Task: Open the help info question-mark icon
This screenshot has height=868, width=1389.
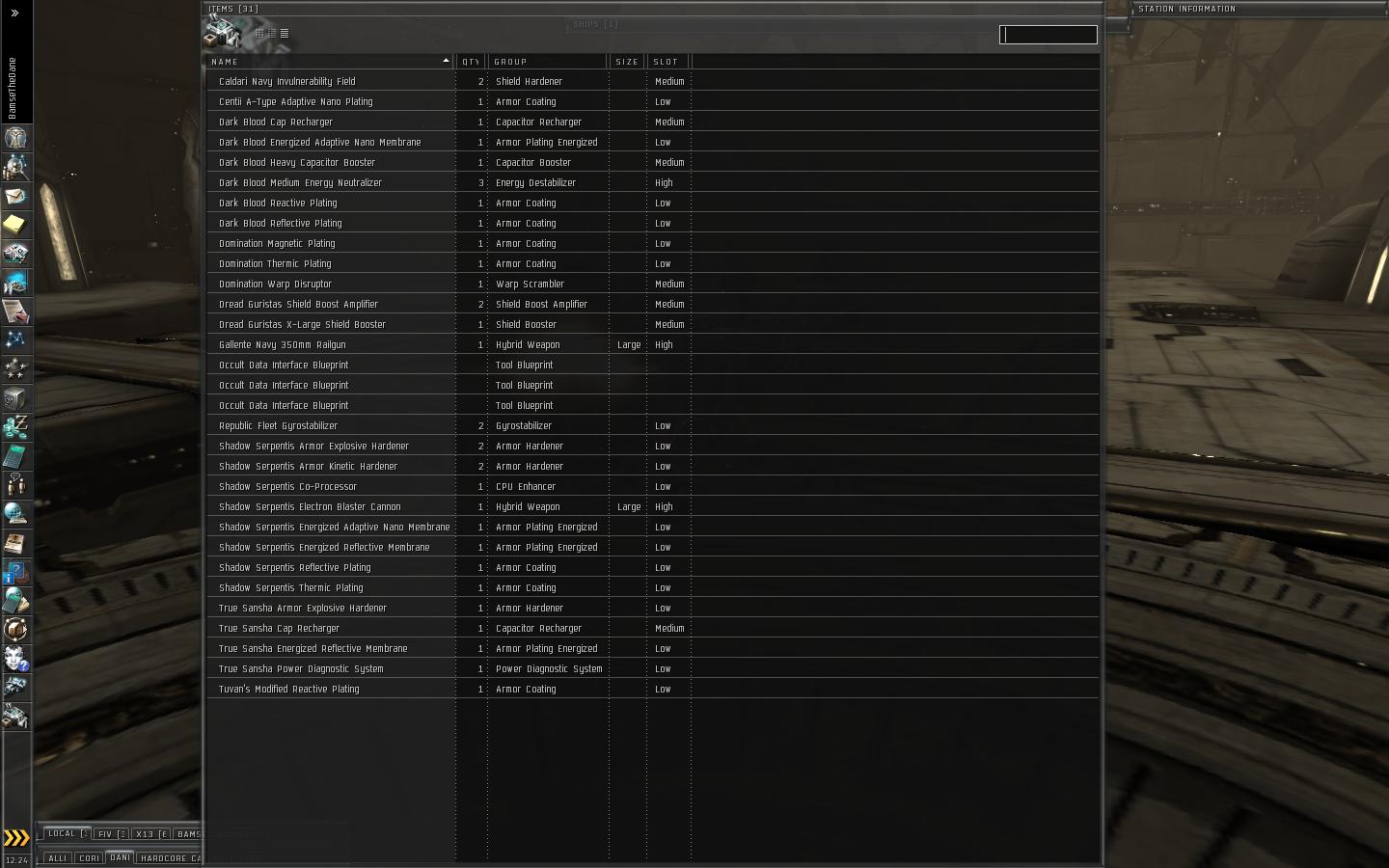Action: (16, 572)
